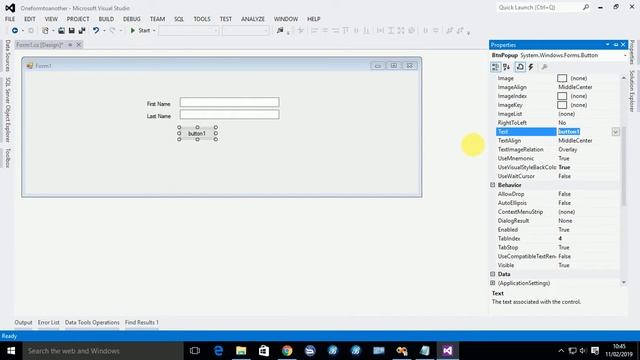Open the solution platforms combo box
This screenshot has width=640, height=360.
point(245,31)
